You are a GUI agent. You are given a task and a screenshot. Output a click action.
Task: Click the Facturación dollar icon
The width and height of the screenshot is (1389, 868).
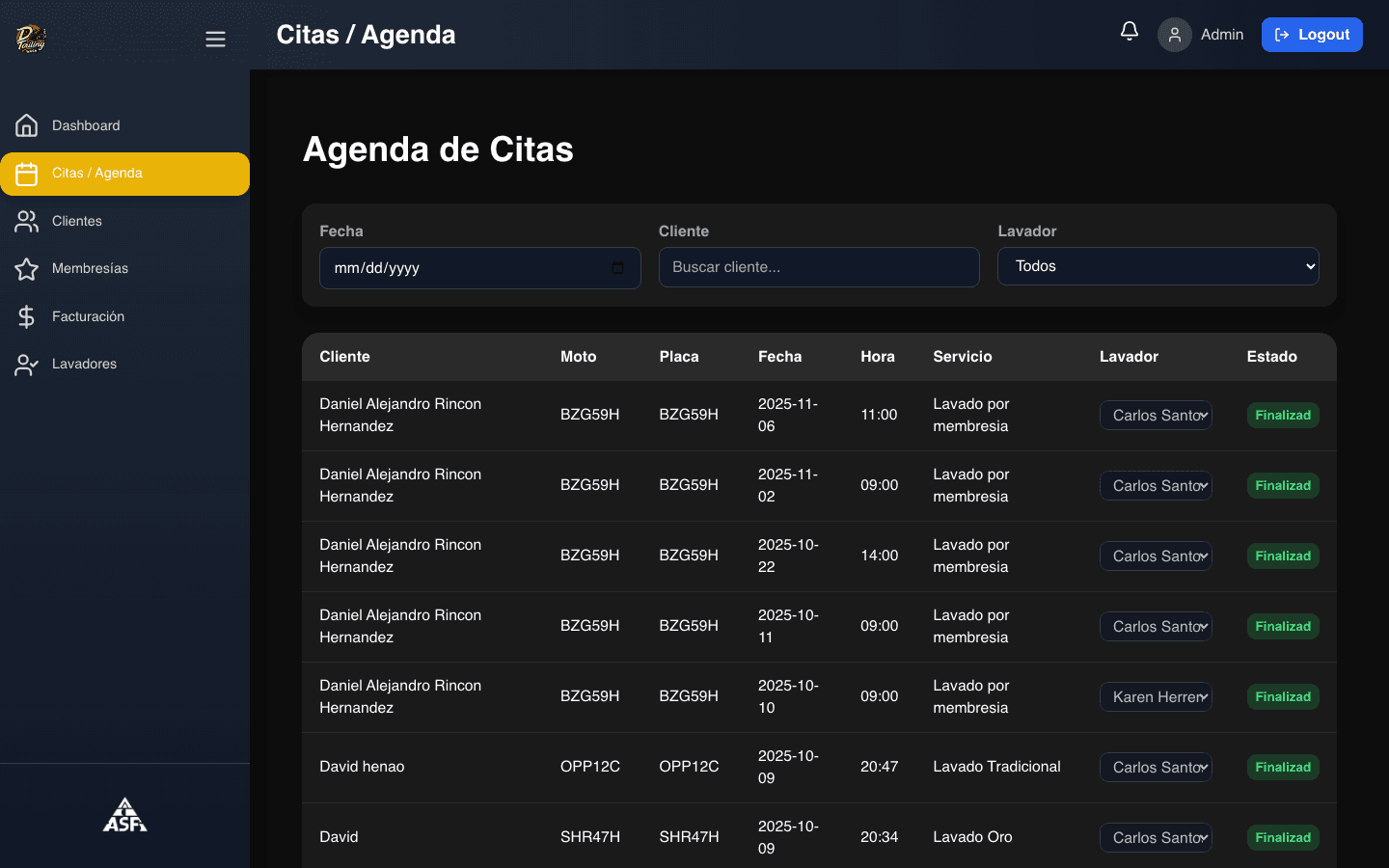coord(27,316)
